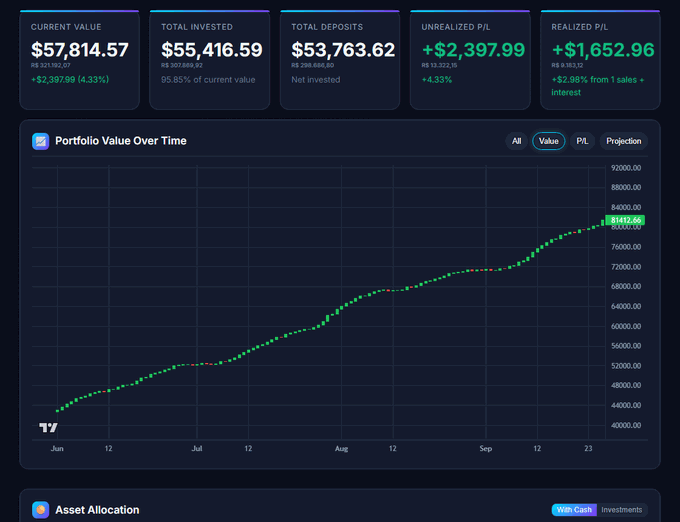Image resolution: width=680 pixels, height=522 pixels.
Task: Select the All chart view
Action: 516,141
